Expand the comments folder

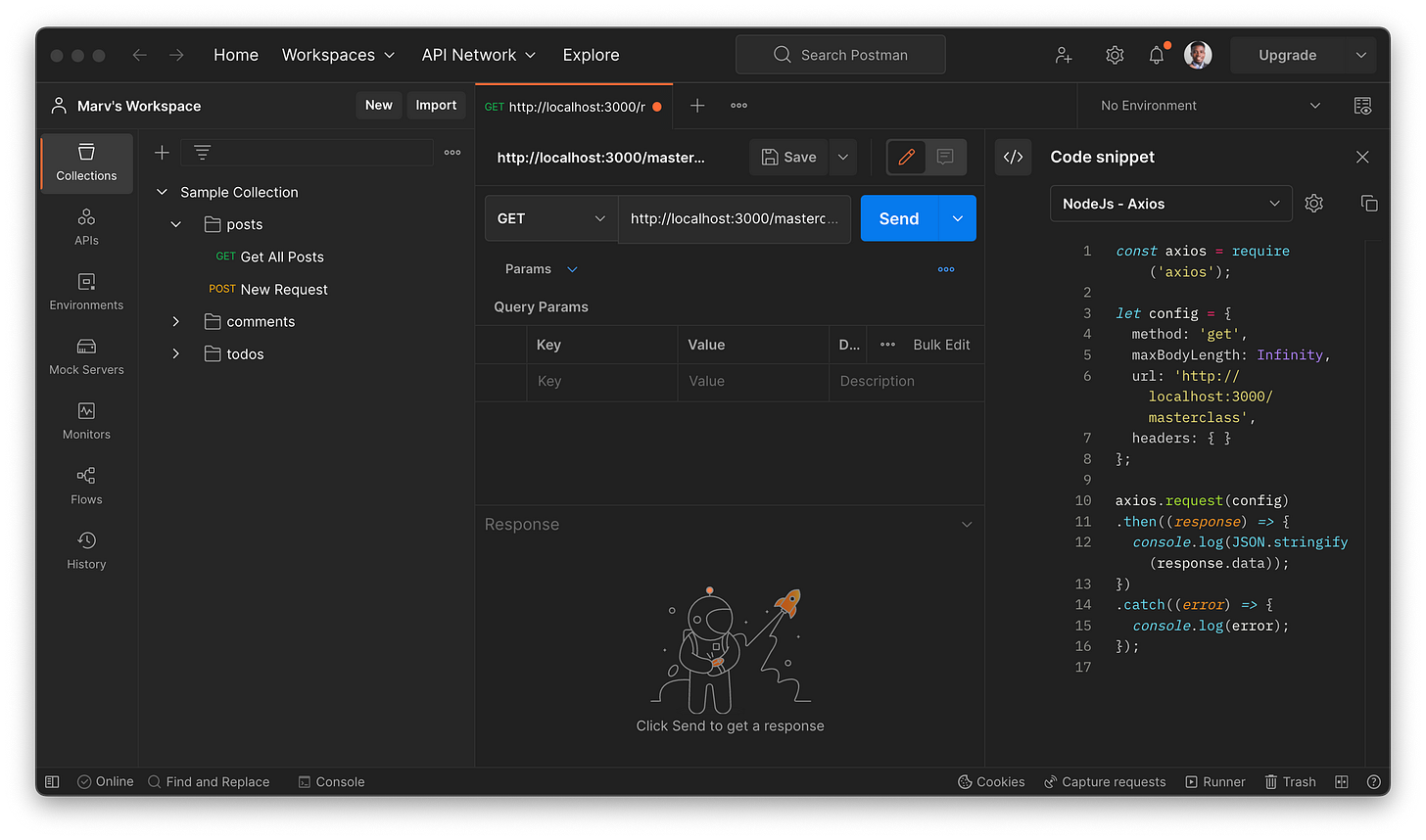pos(176,321)
